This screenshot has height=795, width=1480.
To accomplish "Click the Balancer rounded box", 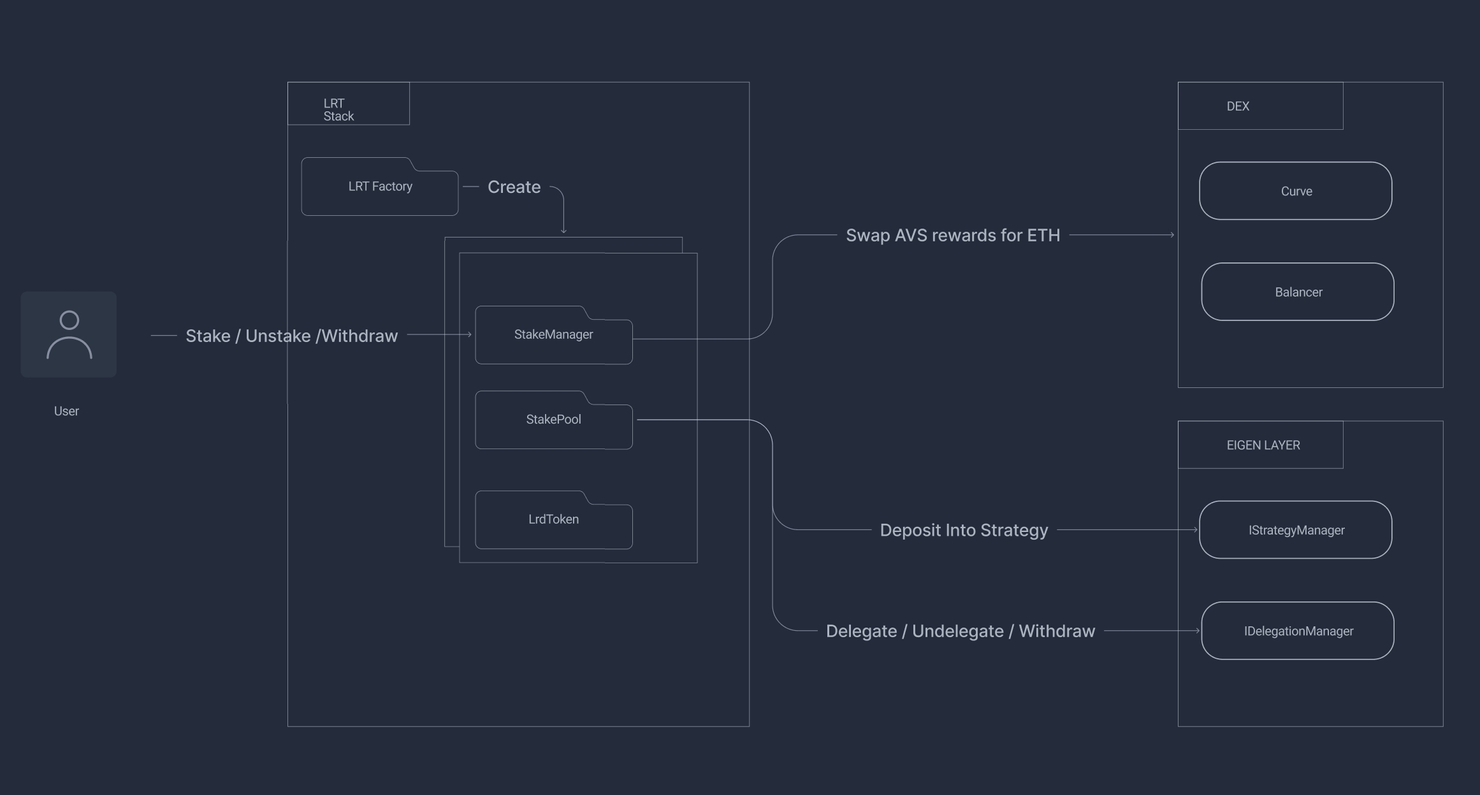I will point(1297,292).
